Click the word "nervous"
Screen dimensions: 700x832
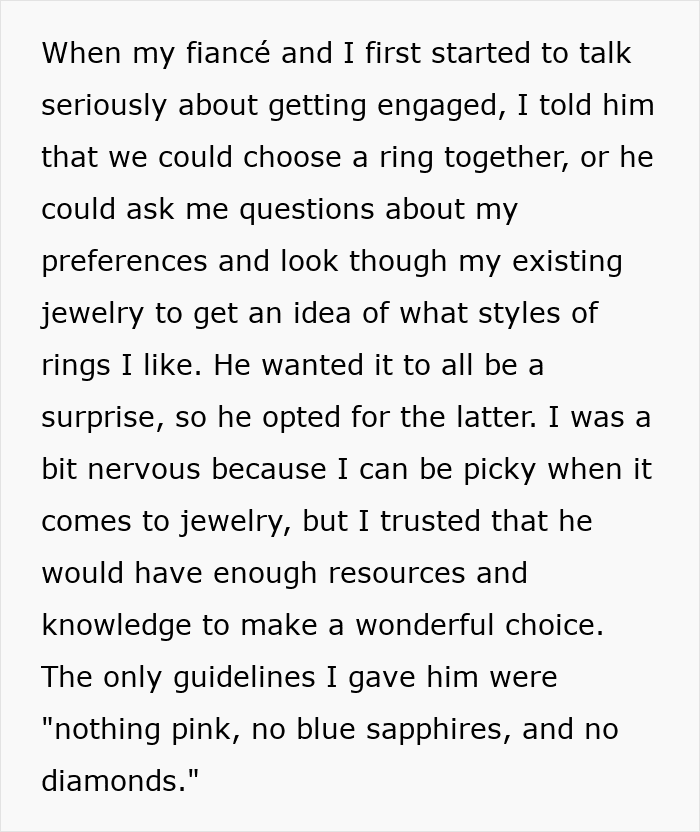(x=147, y=469)
